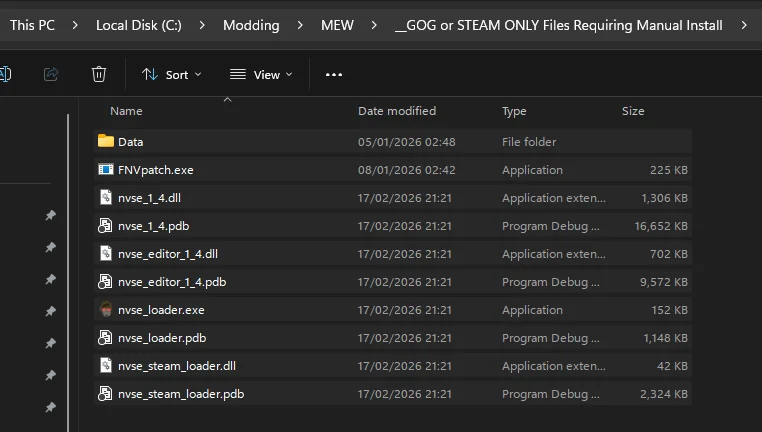Select the nvse_1_4.dll file icon
Viewport: 762px width, 432px height.
106,198
